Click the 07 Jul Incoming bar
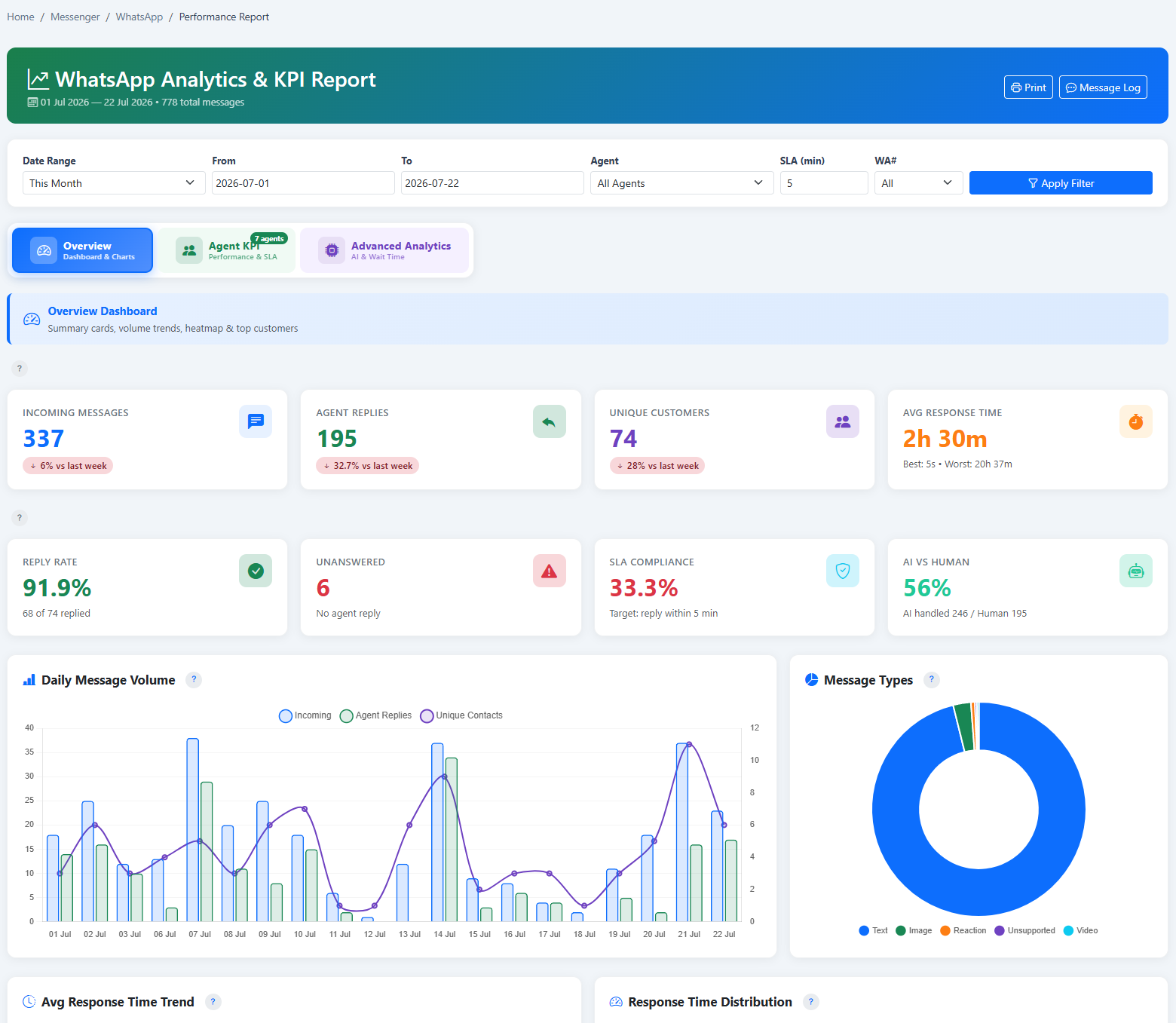The width and height of the screenshot is (1176, 1023). (x=193, y=829)
